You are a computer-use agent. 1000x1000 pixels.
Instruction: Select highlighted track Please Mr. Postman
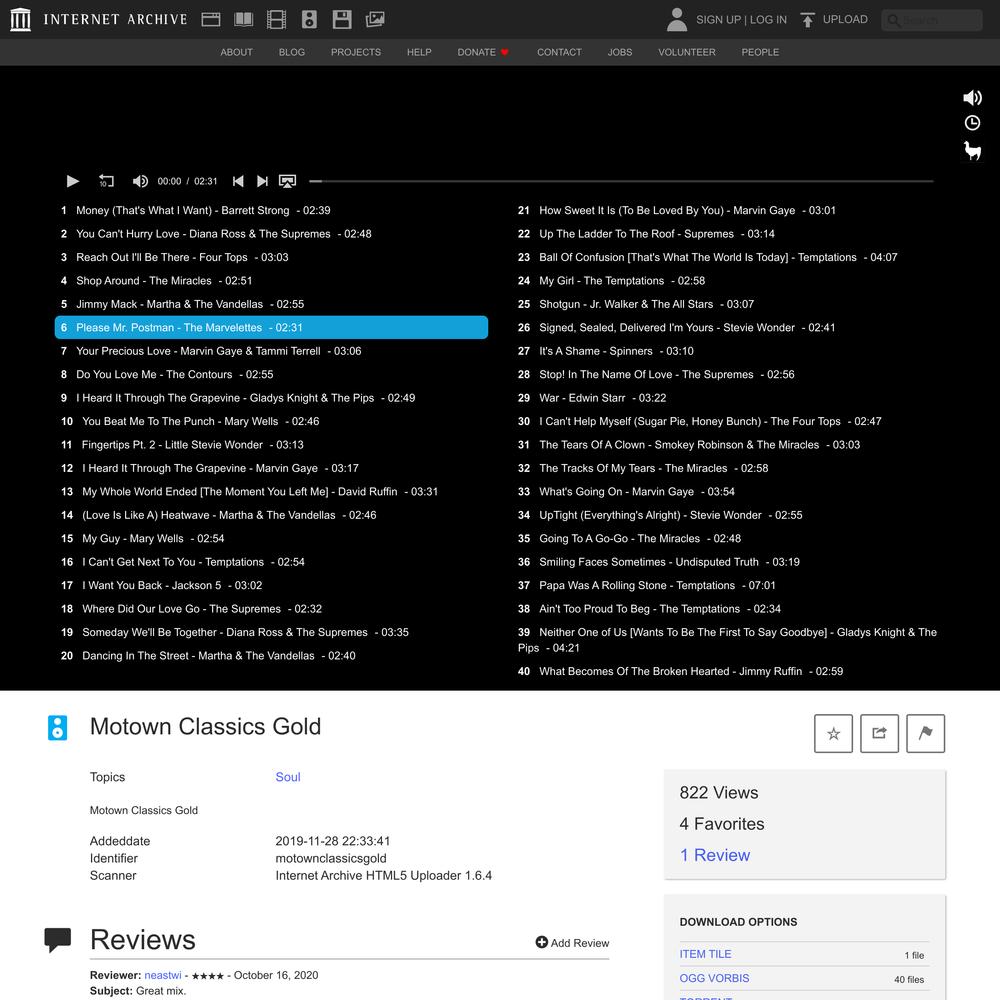pyautogui.click(x=271, y=327)
